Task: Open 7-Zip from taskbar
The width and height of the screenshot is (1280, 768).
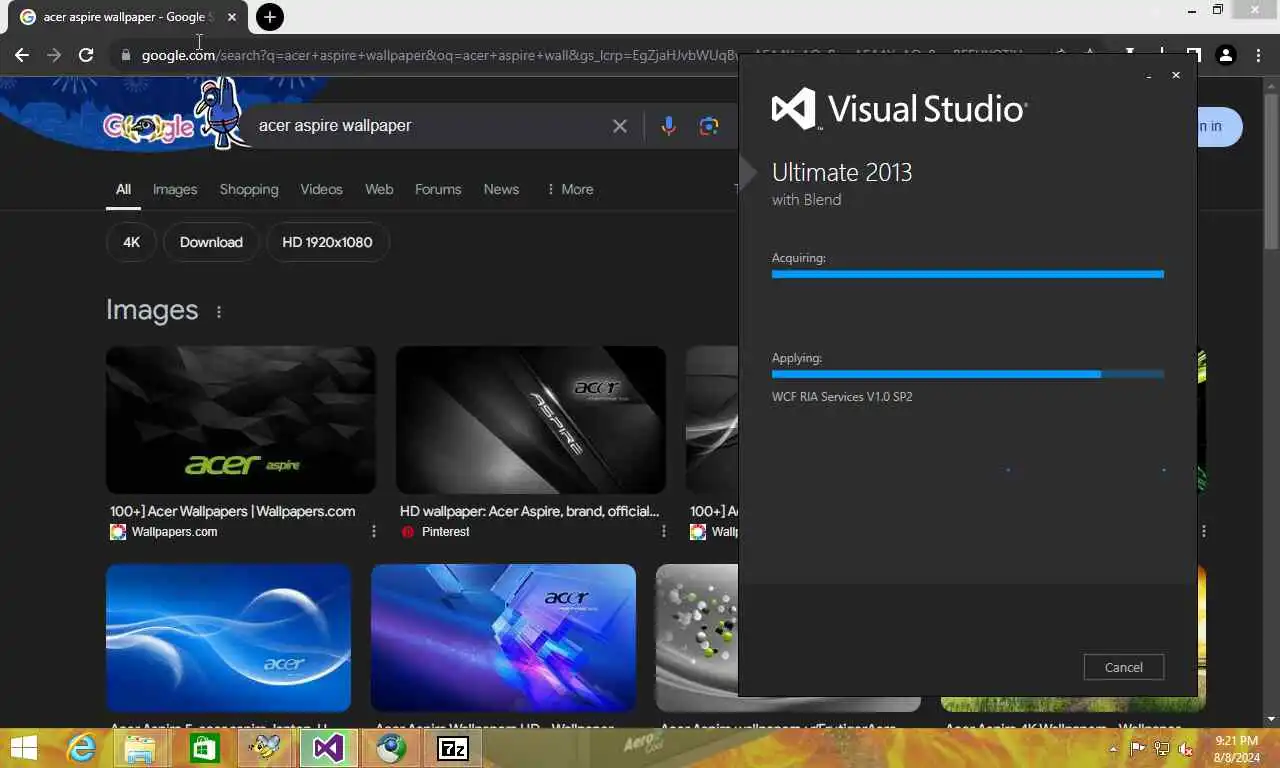Action: (453, 747)
